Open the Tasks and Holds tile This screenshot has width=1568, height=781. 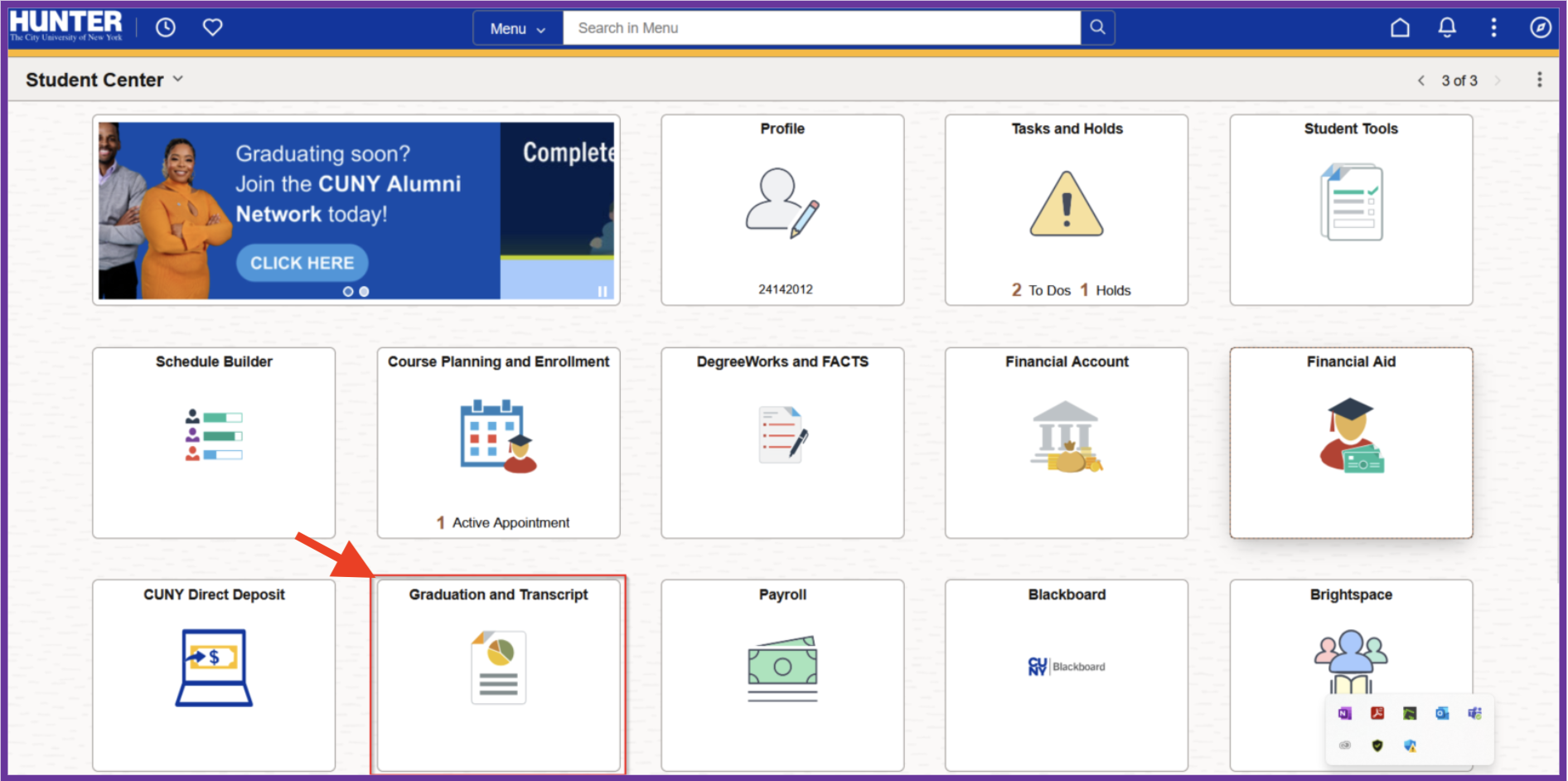(x=1066, y=210)
